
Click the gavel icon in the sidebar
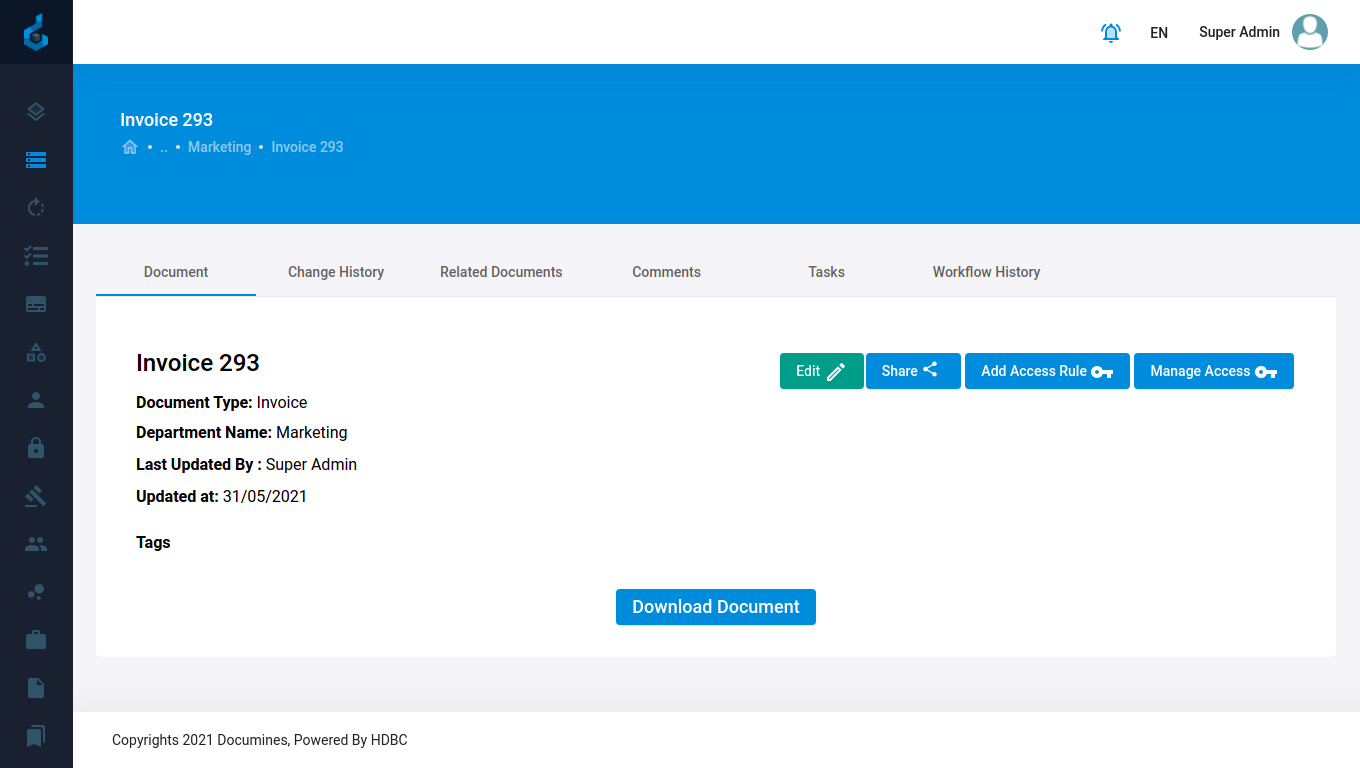(36, 496)
